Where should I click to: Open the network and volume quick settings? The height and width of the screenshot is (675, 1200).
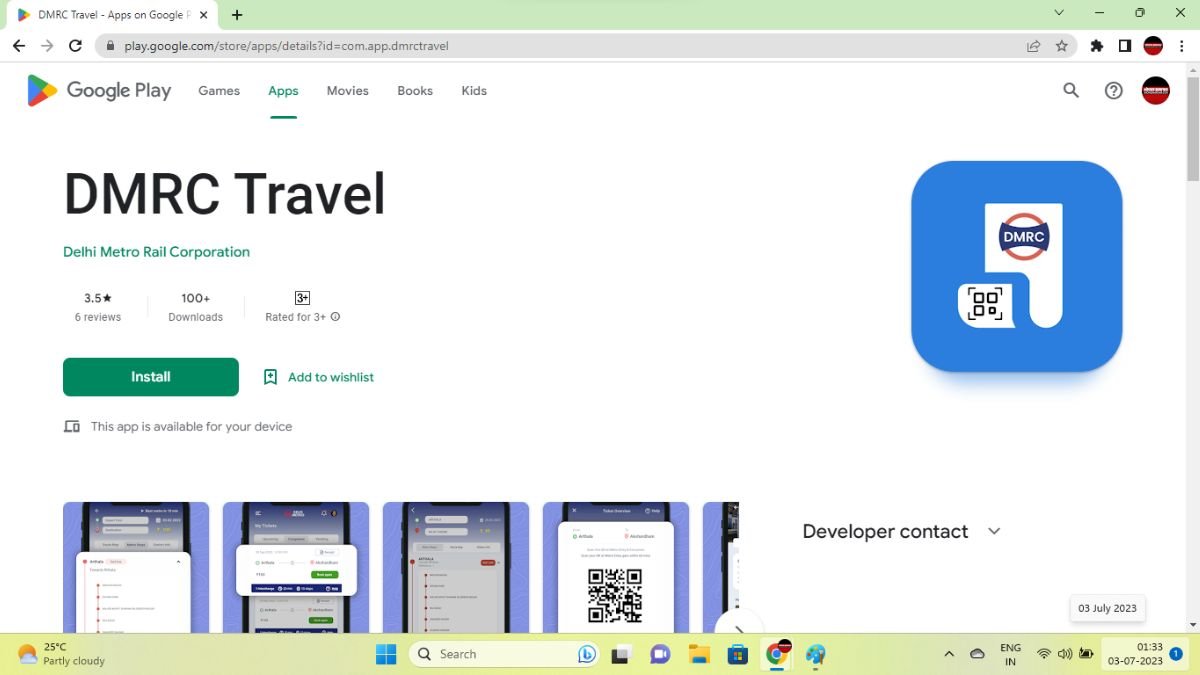click(x=1064, y=654)
